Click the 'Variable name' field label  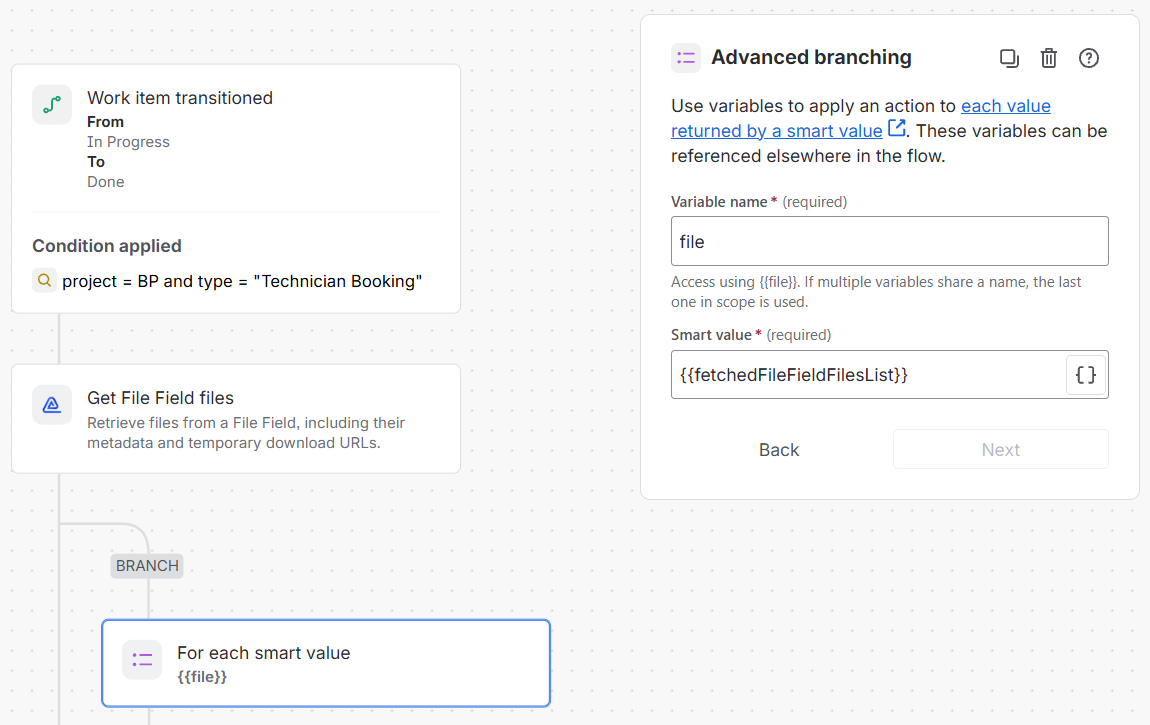point(719,202)
